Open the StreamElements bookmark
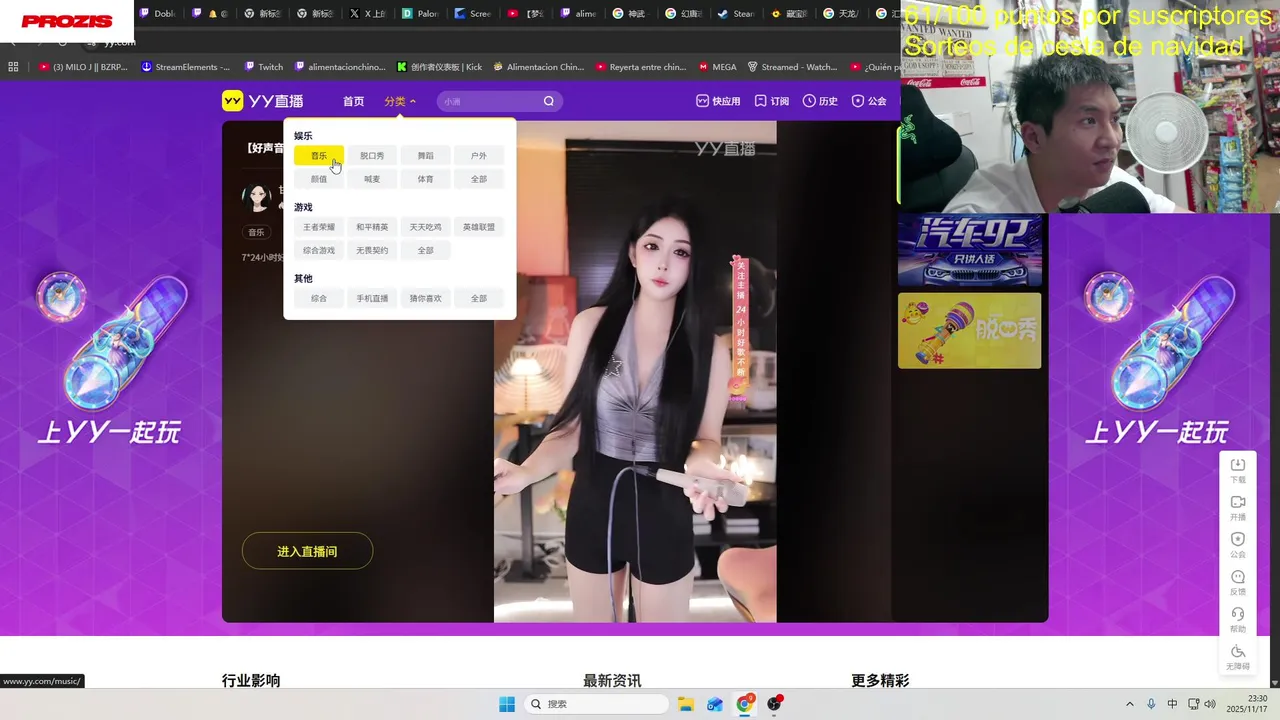This screenshot has width=1280, height=720. coord(186,67)
